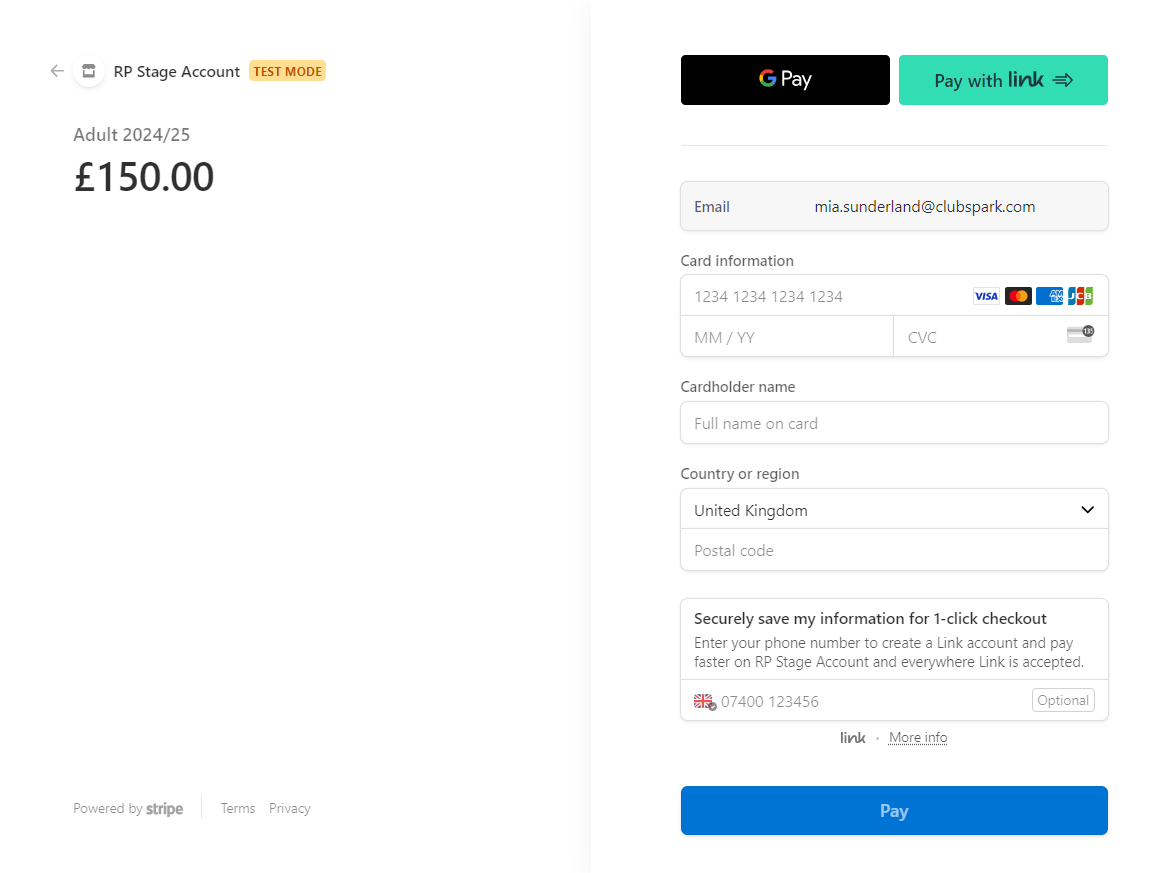This screenshot has width=1173, height=873.
Task: Click the Visa card logo
Action: point(986,296)
